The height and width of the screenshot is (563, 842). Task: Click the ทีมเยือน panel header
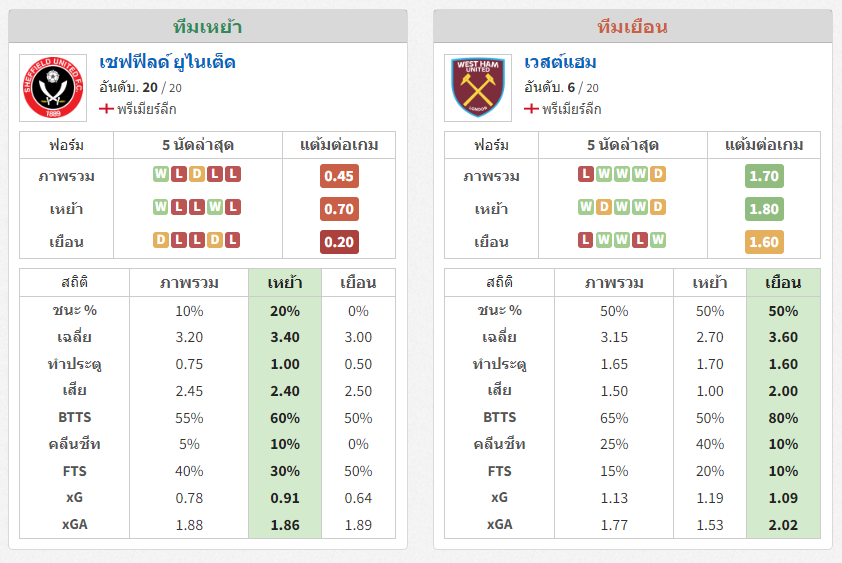pos(633,26)
